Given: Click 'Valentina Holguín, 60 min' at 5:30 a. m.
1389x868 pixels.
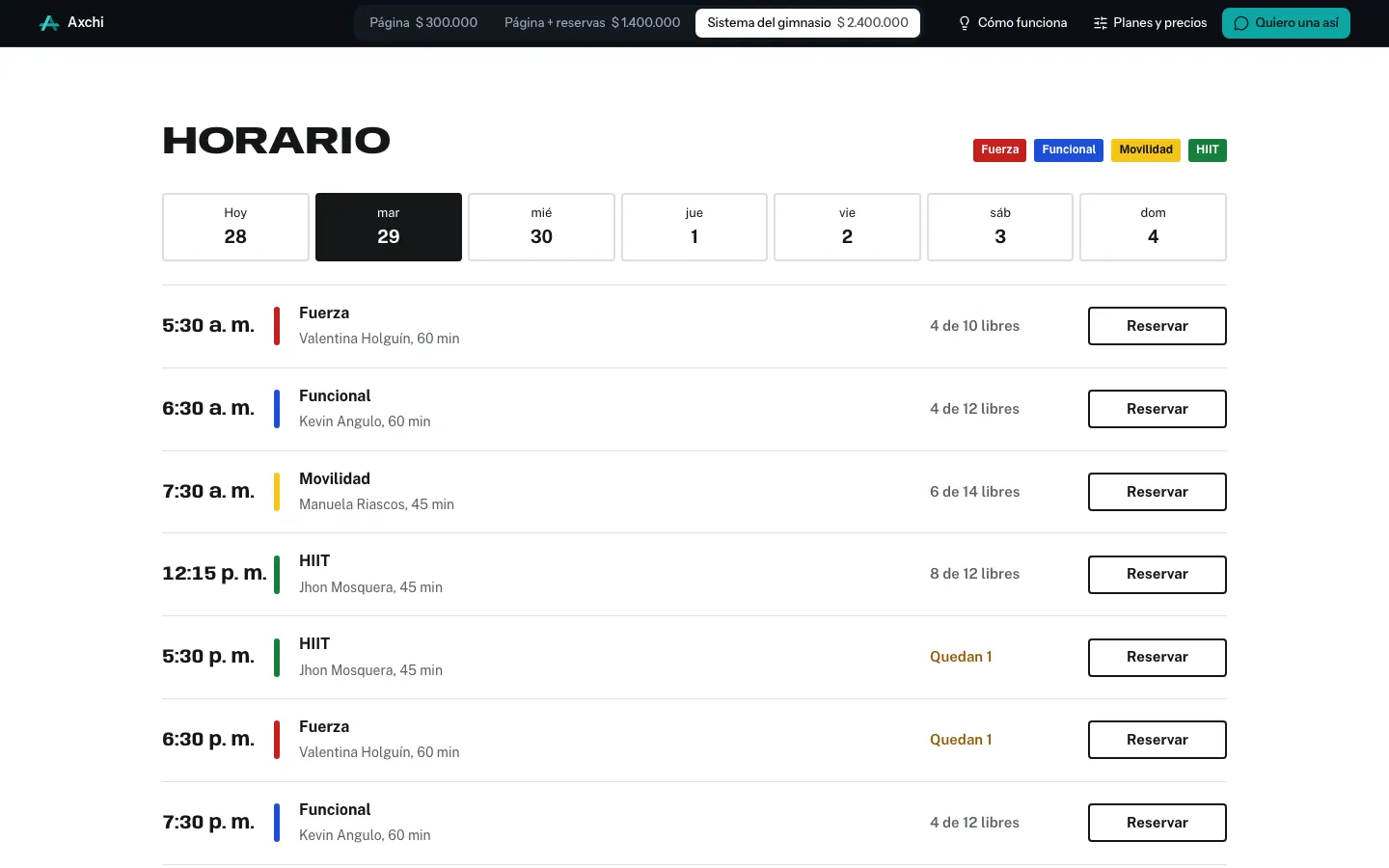Looking at the screenshot, I should [x=379, y=339].
